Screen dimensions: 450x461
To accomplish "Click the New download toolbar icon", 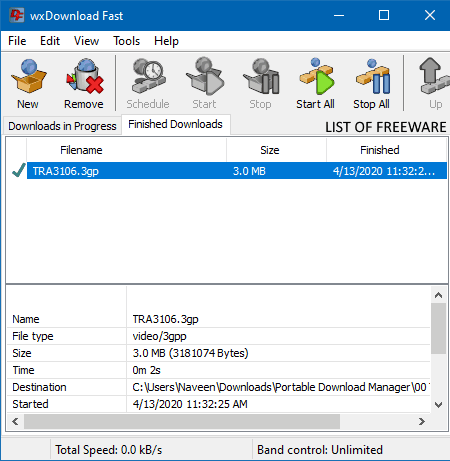I will [x=28, y=76].
